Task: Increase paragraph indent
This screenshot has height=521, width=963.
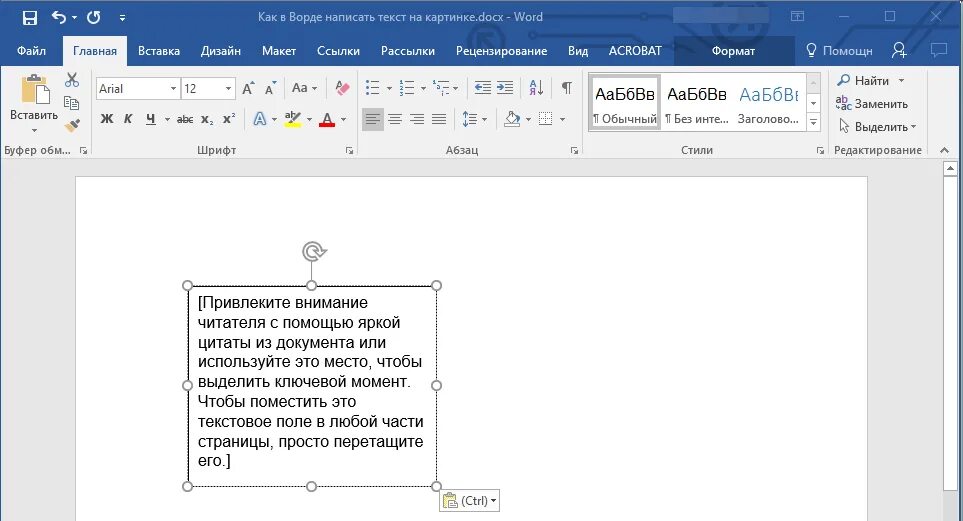Action: (505, 88)
